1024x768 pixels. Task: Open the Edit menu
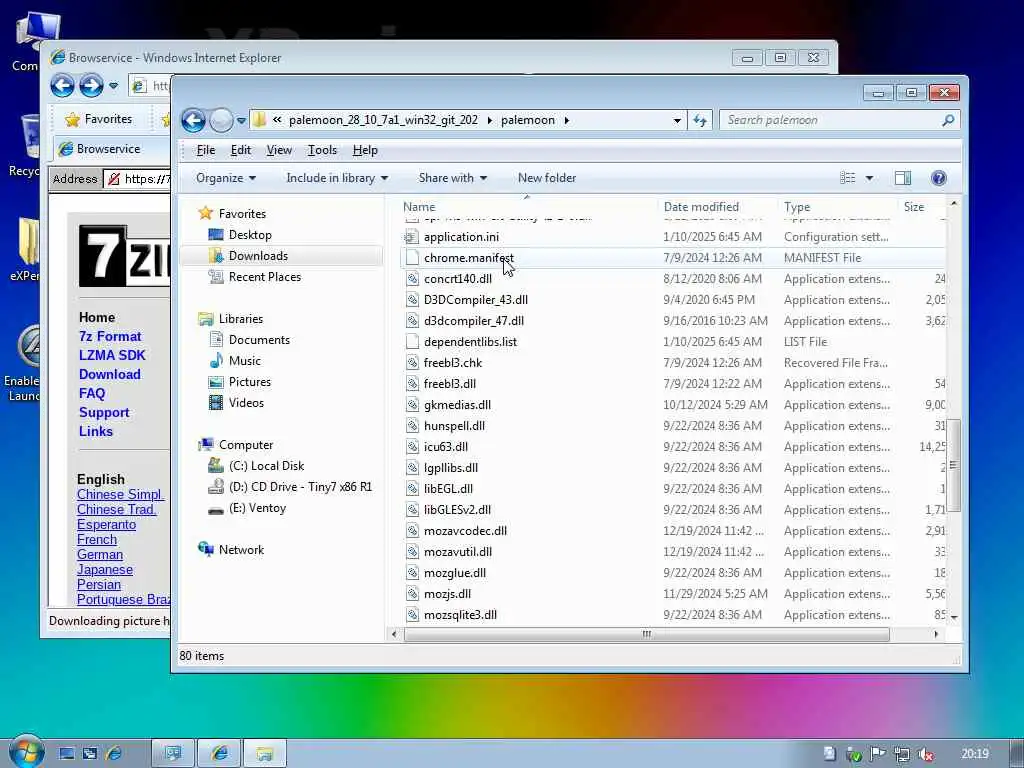coord(240,150)
